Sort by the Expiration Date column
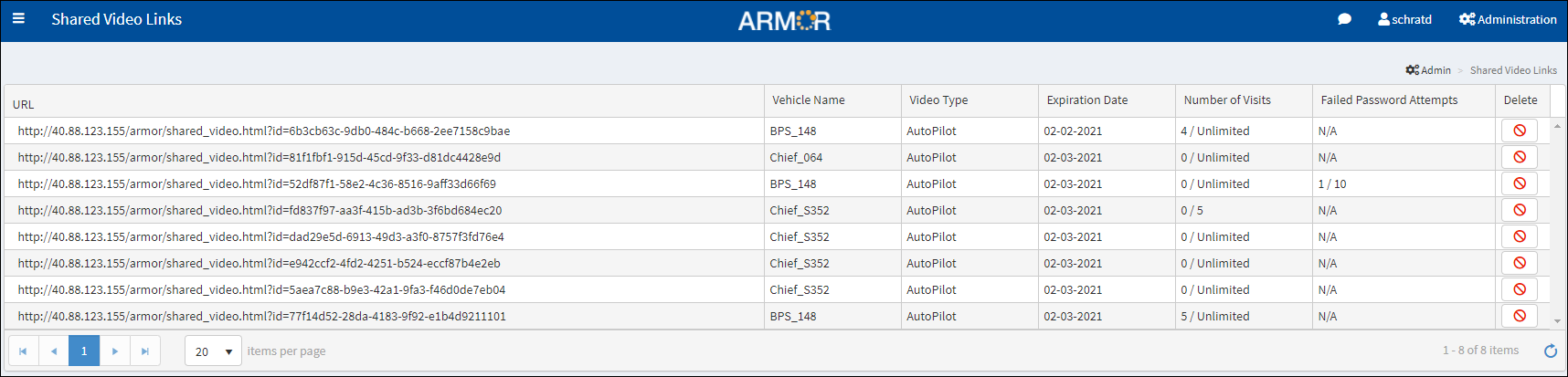The width and height of the screenshot is (1568, 377). pos(1086,100)
